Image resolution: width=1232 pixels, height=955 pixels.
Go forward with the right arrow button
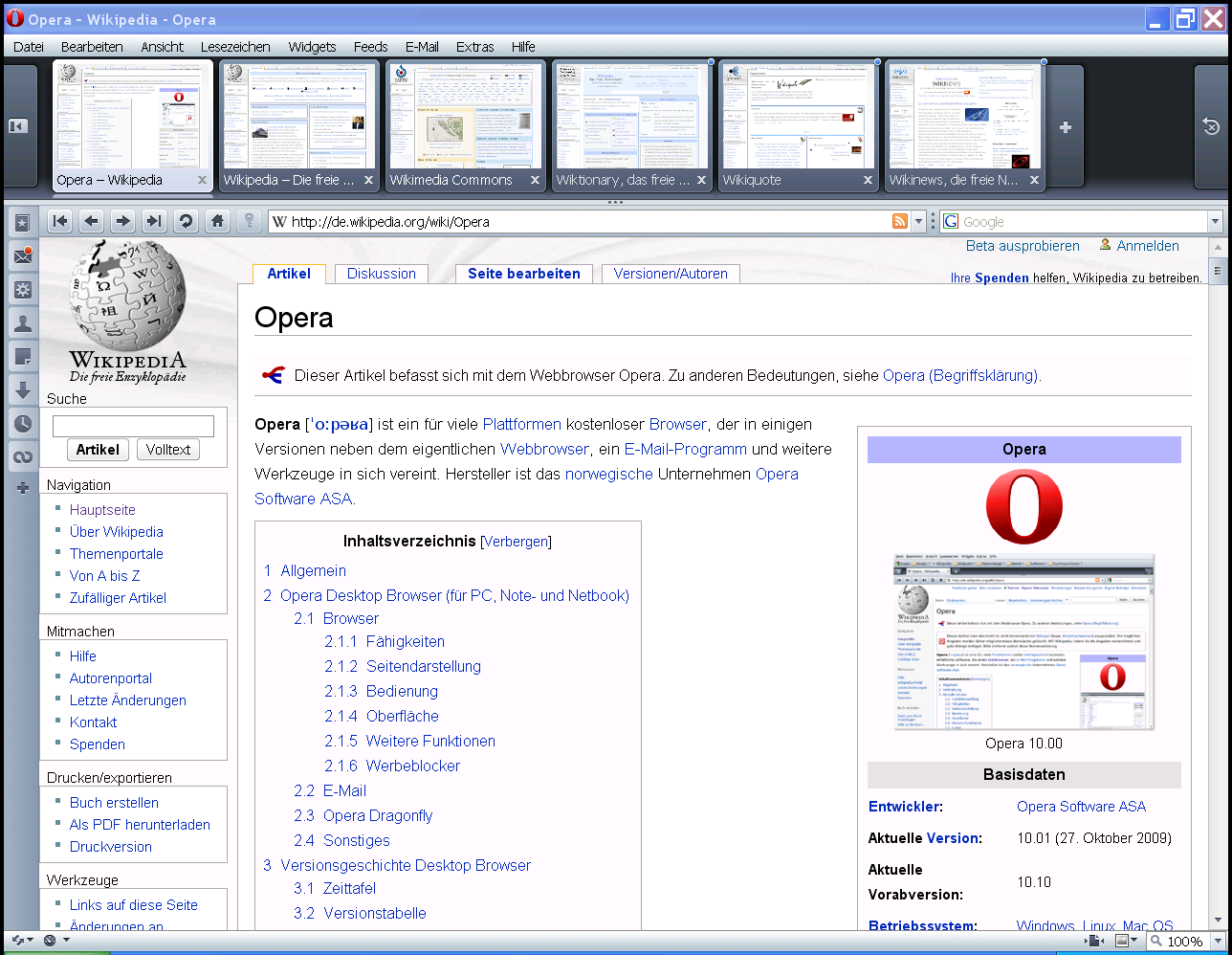122,221
